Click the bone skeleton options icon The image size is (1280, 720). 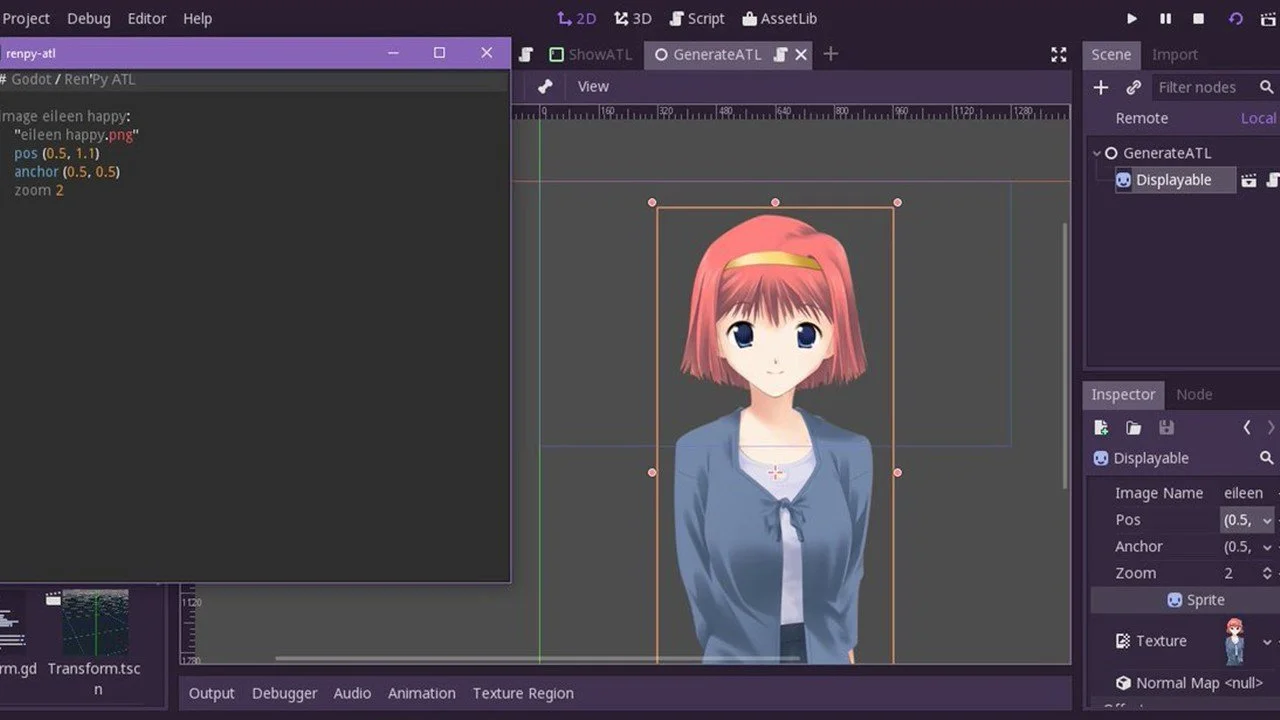[545, 86]
